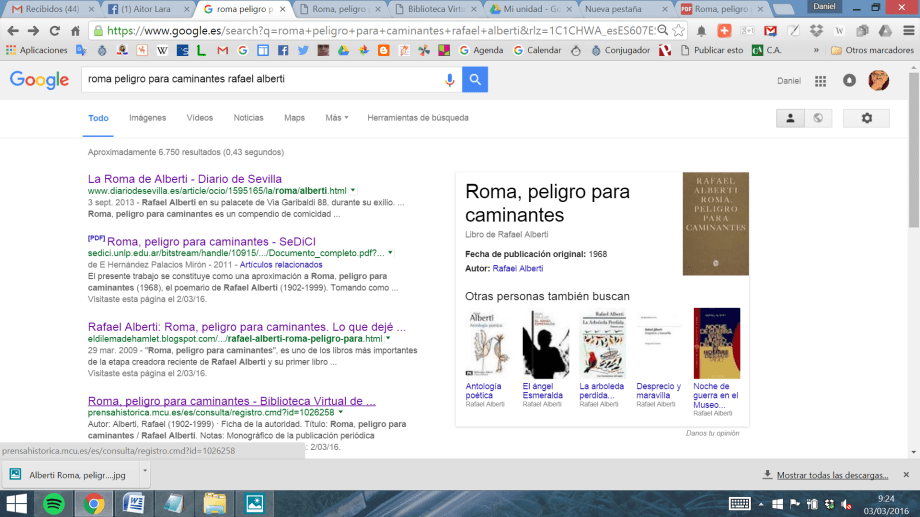The height and width of the screenshot is (517, 920).
Task: Click the Roma, peligro para caminantes book cover
Action: click(x=715, y=224)
